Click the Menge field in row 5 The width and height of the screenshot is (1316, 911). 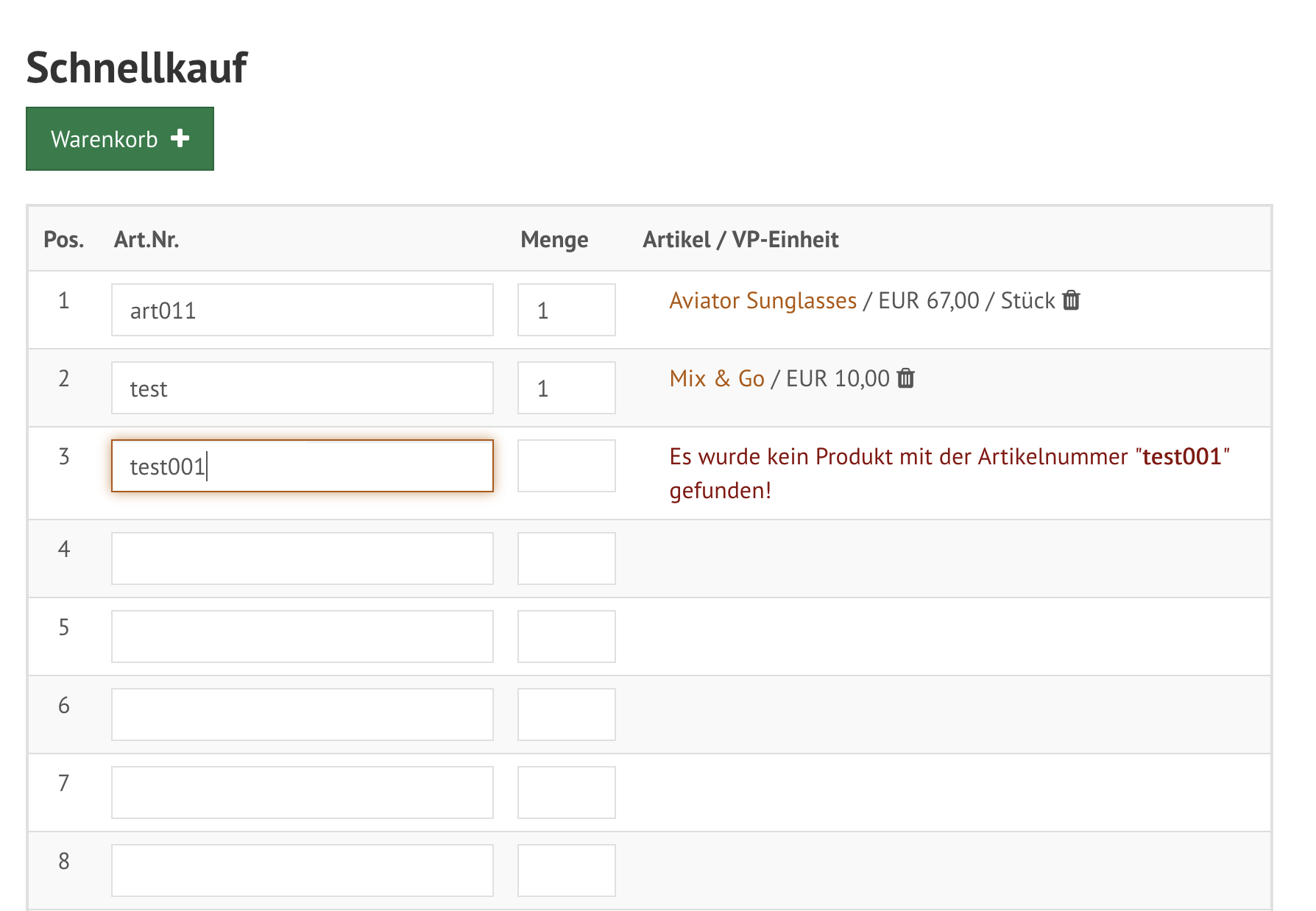(566, 637)
